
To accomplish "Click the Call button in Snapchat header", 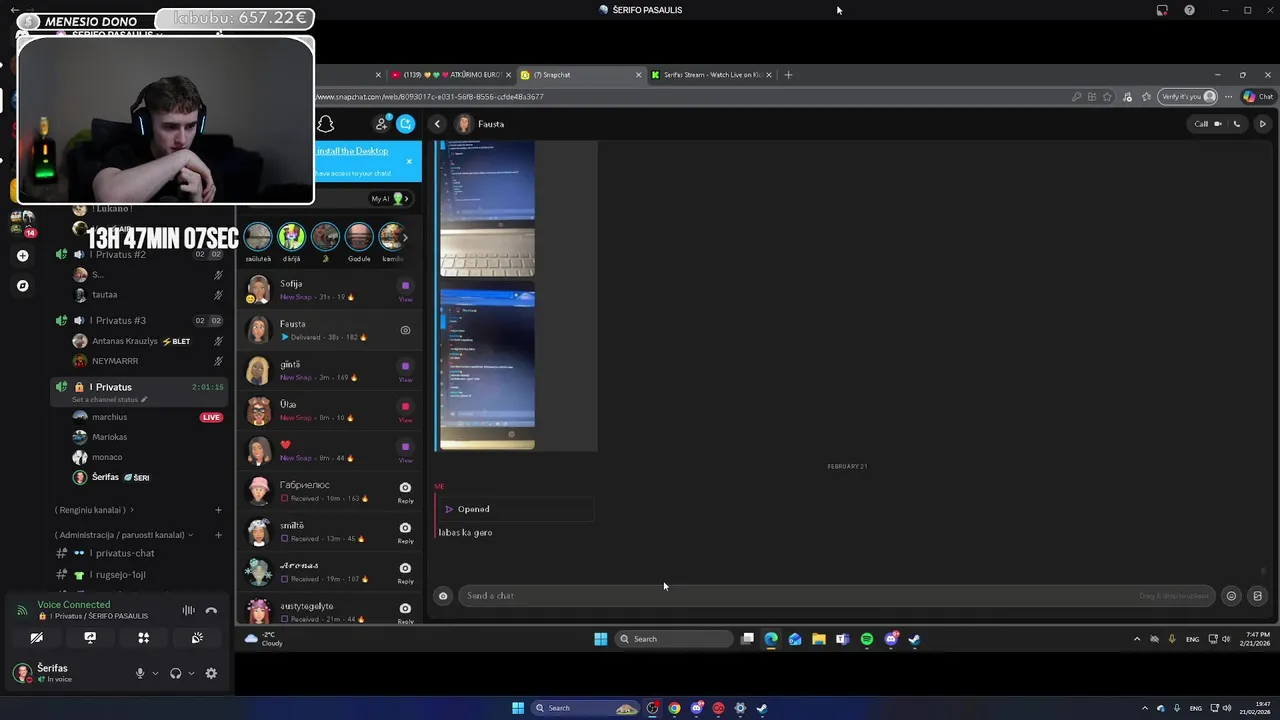I will (1208, 124).
